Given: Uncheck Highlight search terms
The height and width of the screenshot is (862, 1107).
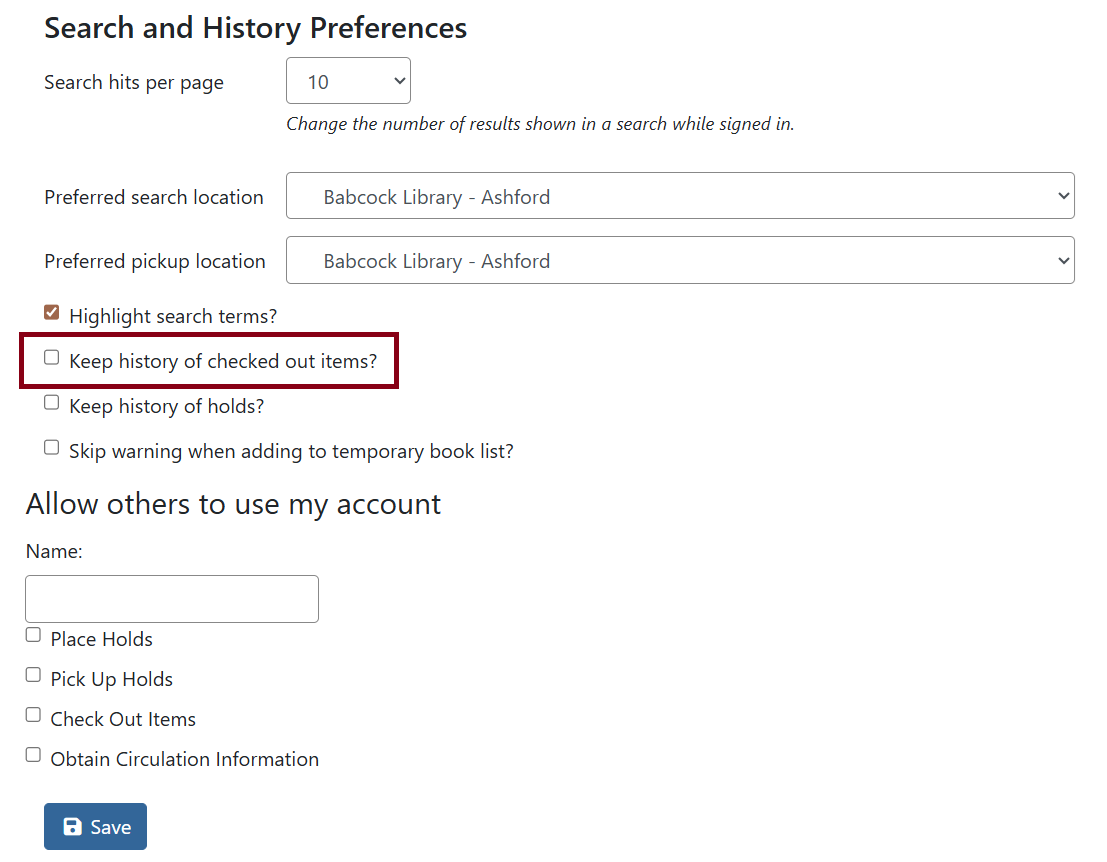Looking at the screenshot, I should (51, 312).
